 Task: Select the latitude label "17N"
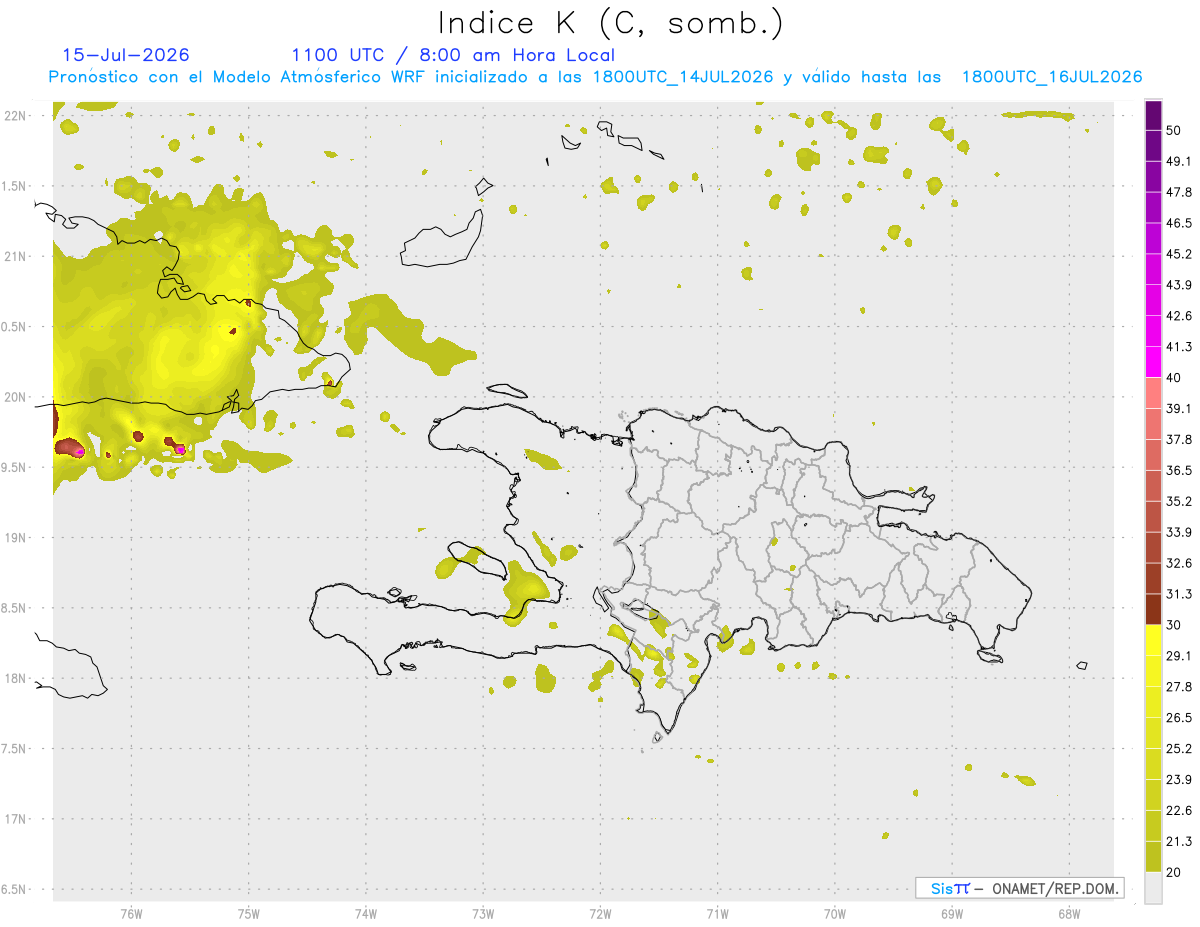tap(15, 819)
